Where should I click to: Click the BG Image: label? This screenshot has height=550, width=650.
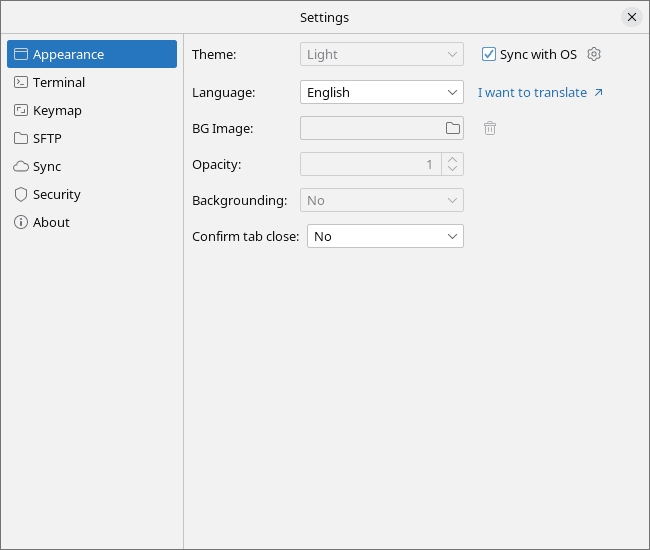click(223, 128)
